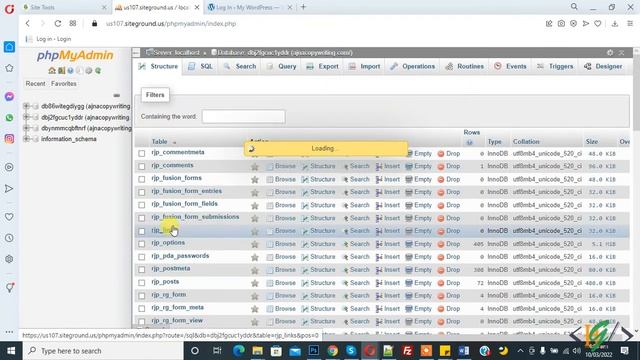Open the Recent tables list
This screenshot has width=640, height=360.
pyautogui.click(x=35, y=83)
